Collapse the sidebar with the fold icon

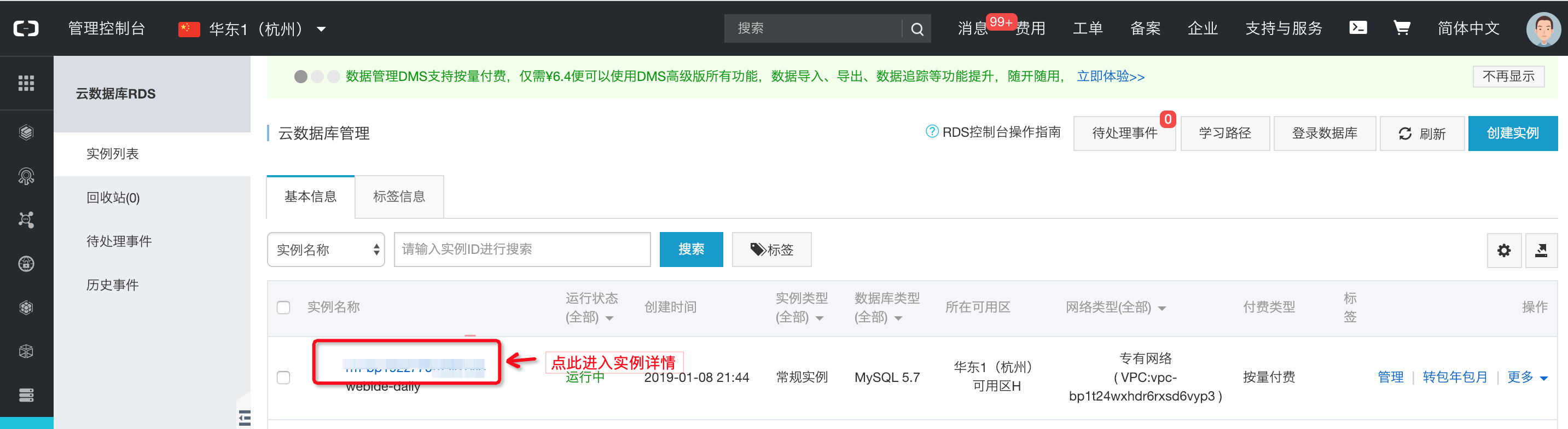pos(244,418)
